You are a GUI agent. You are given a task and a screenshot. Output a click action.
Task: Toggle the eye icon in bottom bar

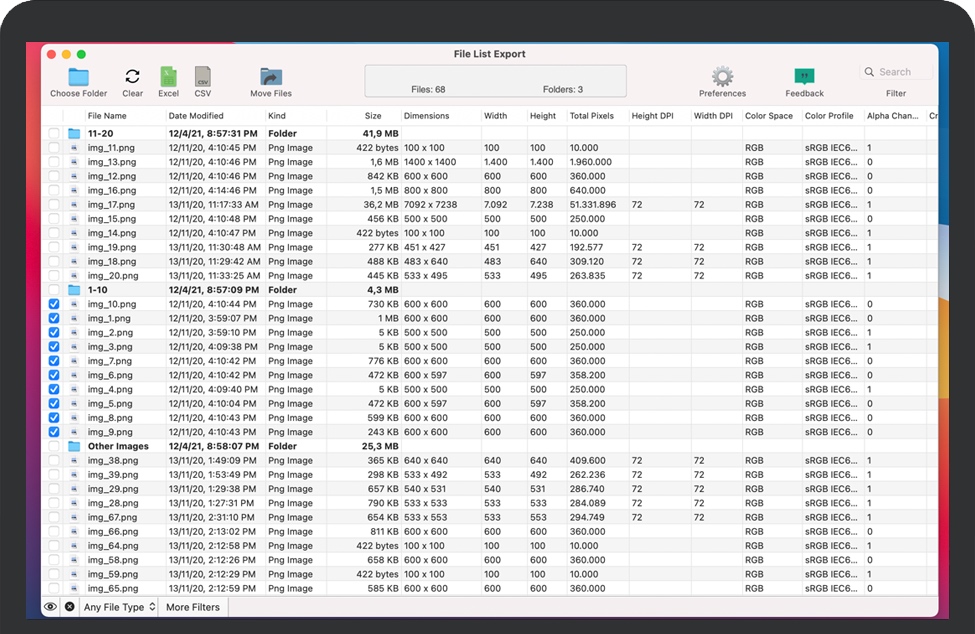[x=50, y=607]
